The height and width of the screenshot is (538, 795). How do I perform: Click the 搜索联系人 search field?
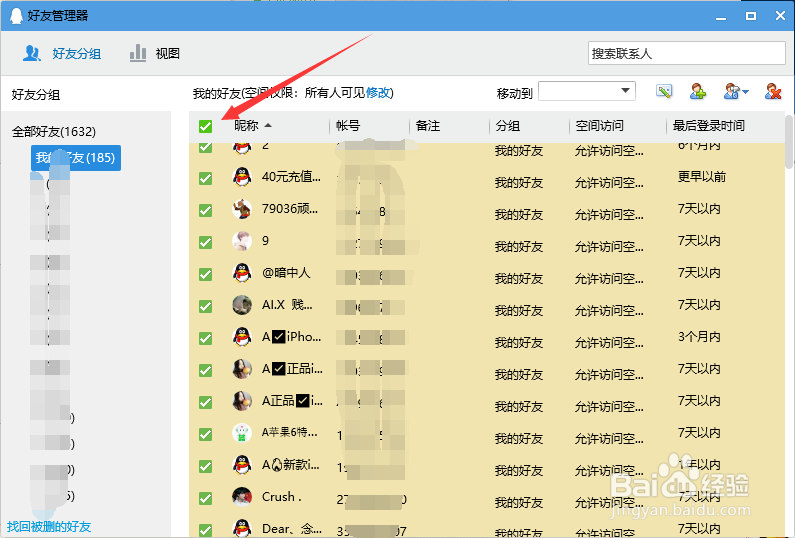tap(686, 53)
